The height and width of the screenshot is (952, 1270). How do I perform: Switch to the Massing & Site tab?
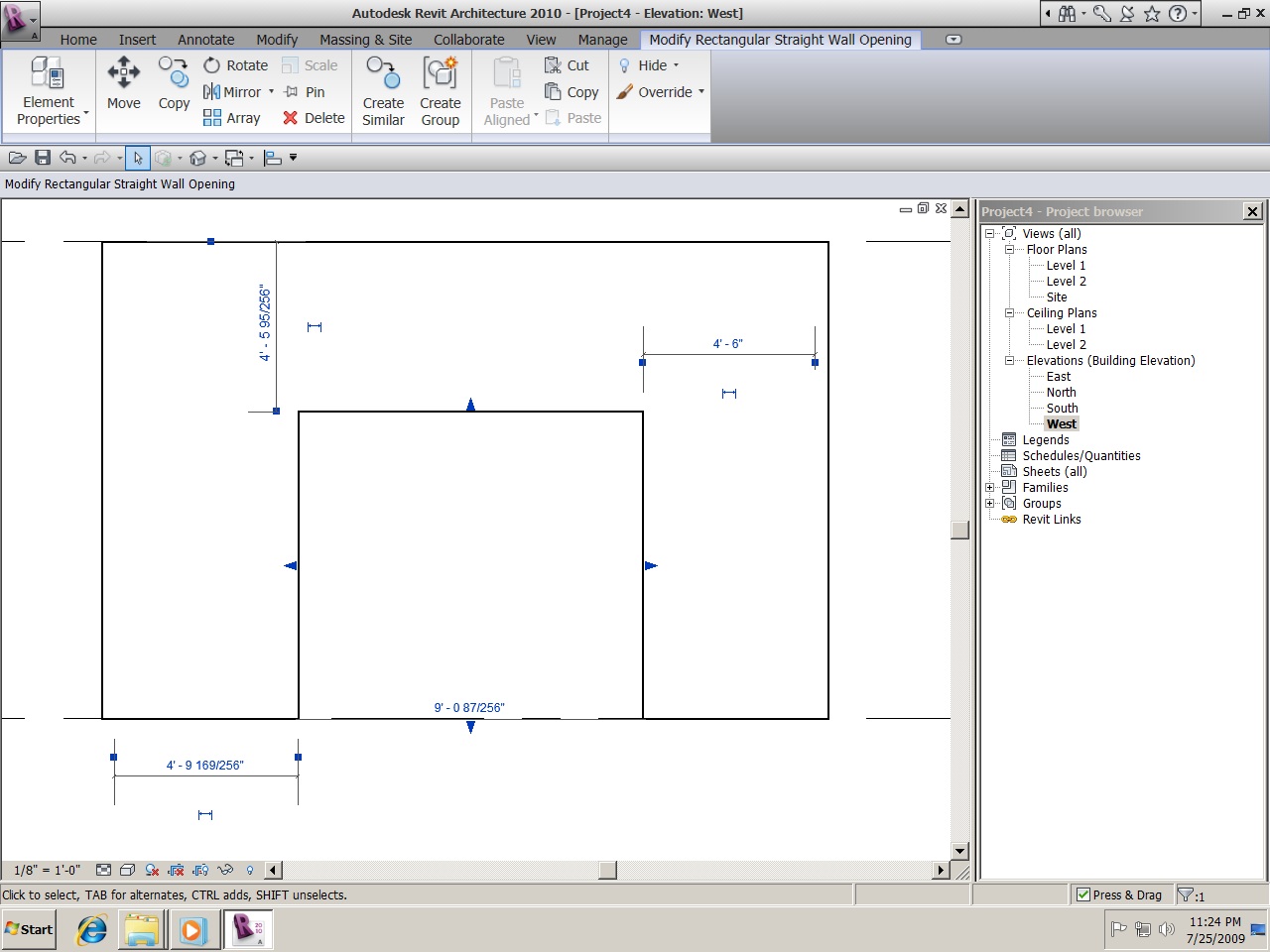pos(365,40)
